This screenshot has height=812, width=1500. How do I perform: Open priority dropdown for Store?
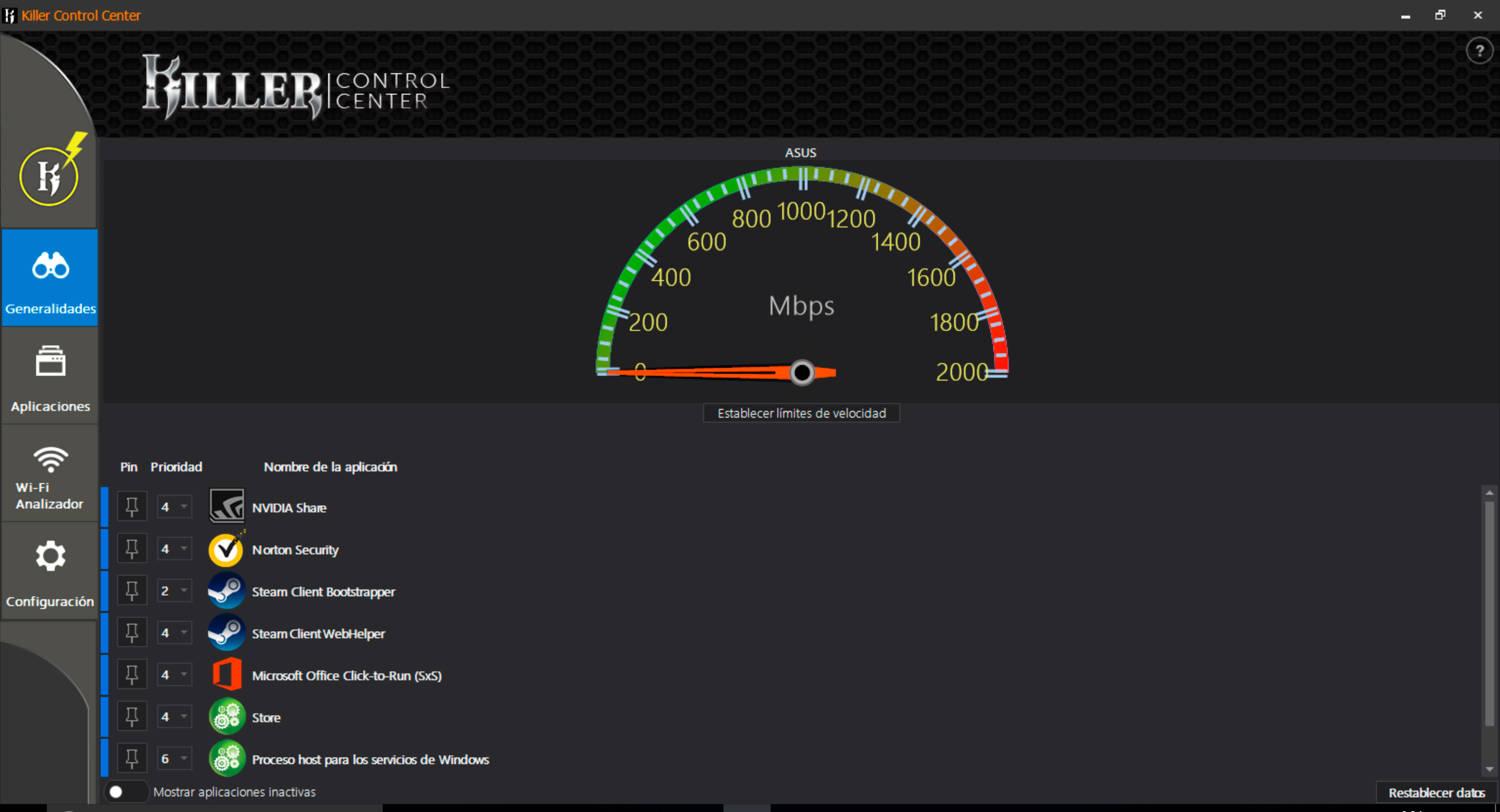(x=174, y=716)
